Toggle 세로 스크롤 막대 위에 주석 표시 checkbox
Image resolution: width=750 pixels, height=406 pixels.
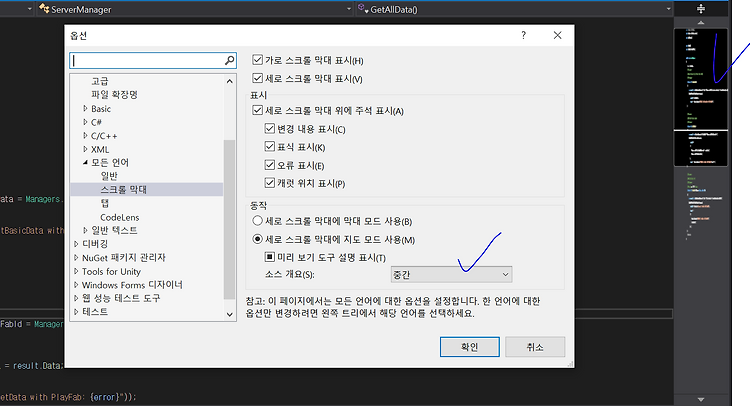[x=257, y=110]
